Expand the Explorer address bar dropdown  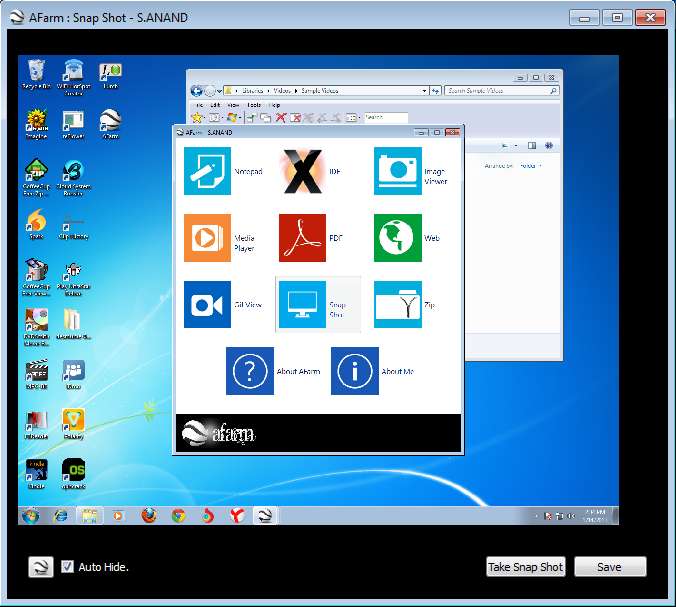424,91
